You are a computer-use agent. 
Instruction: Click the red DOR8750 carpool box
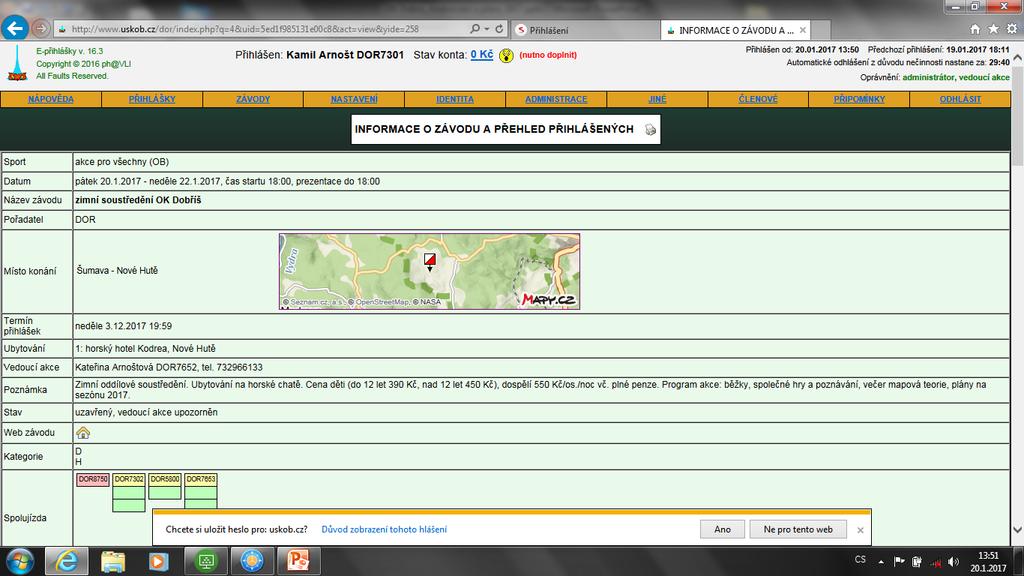click(x=93, y=479)
